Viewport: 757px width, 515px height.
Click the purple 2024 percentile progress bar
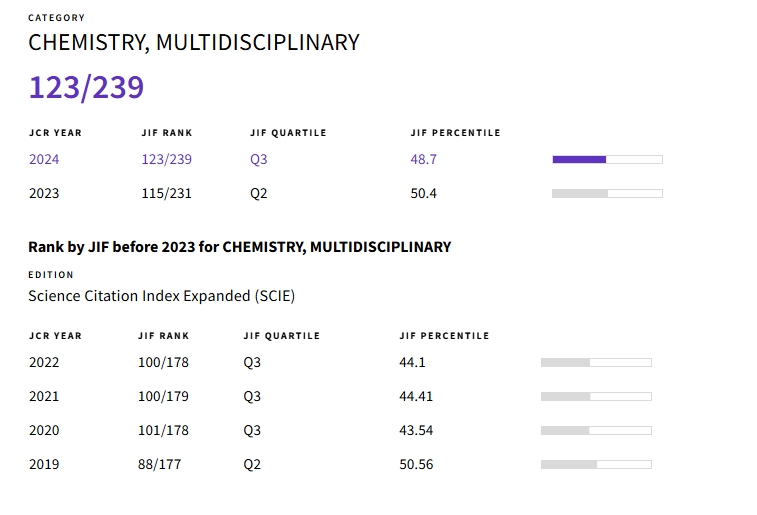(606, 159)
